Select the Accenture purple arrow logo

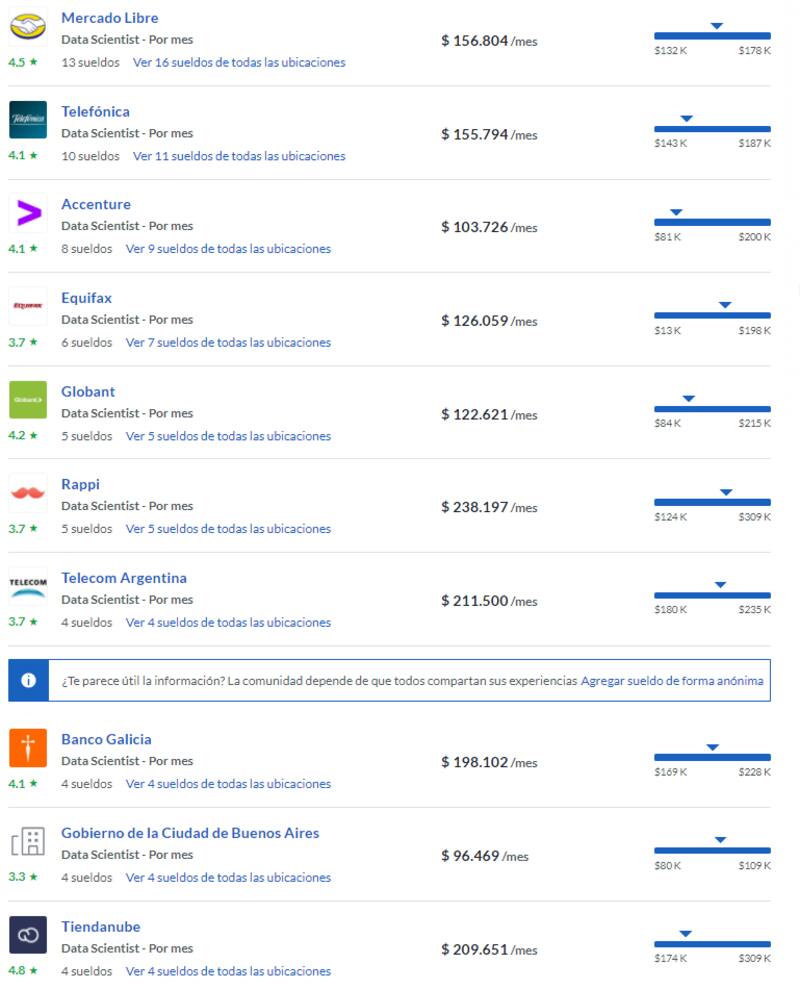click(x=27, y=213)
